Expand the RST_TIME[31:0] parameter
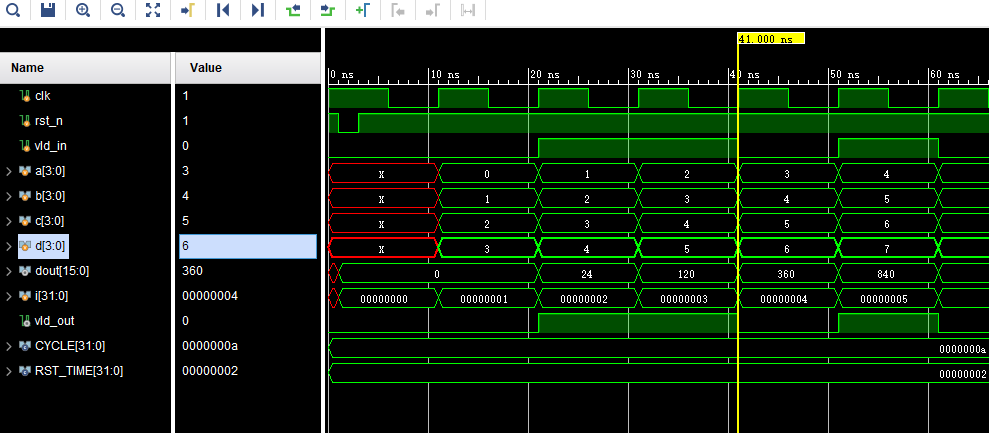 [9, 371]
